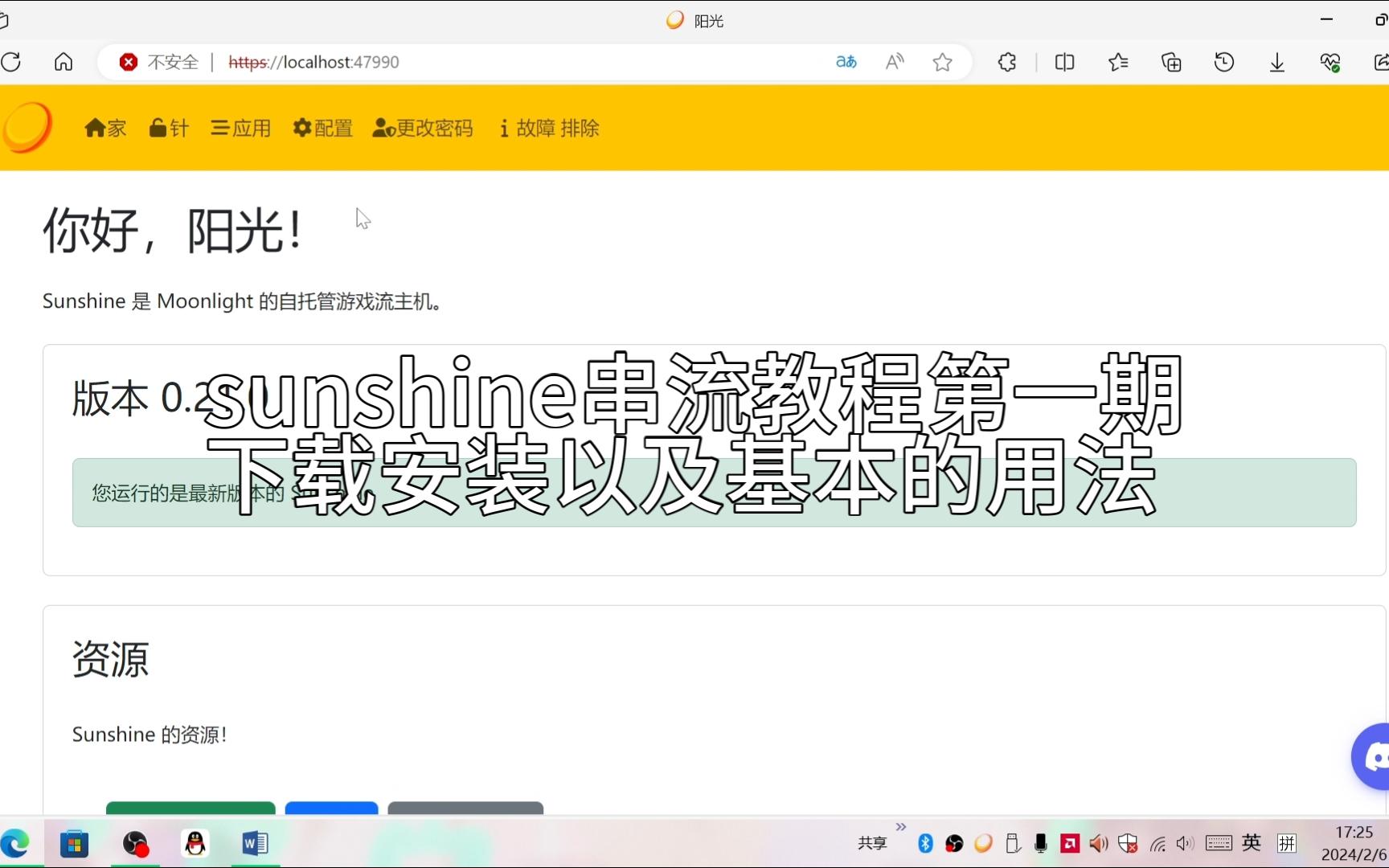Open QQ from the taskbar
1389x868 pixels.
pos(195,843)
